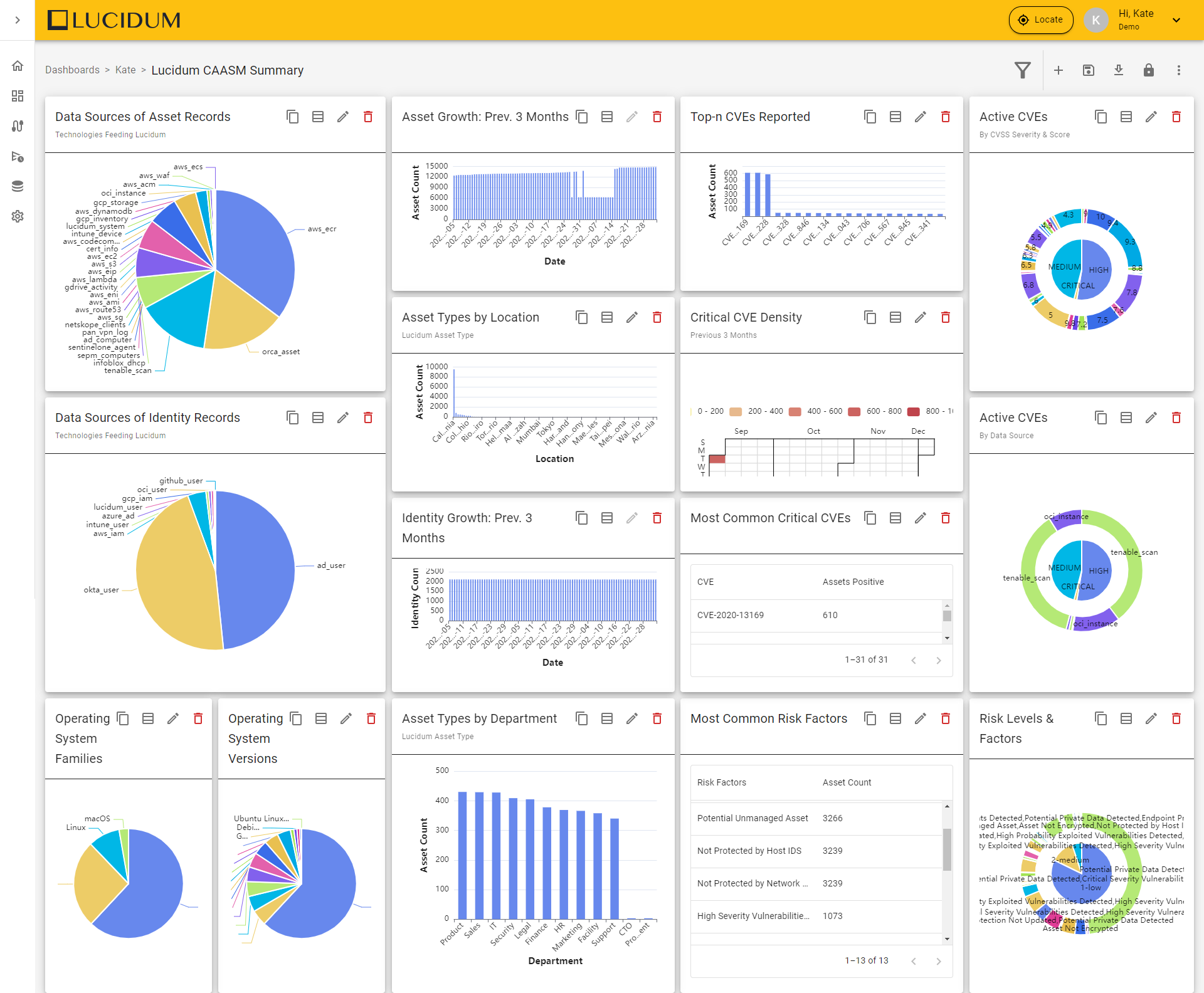Edit the Operating System Families chart

tap(173, 718)
